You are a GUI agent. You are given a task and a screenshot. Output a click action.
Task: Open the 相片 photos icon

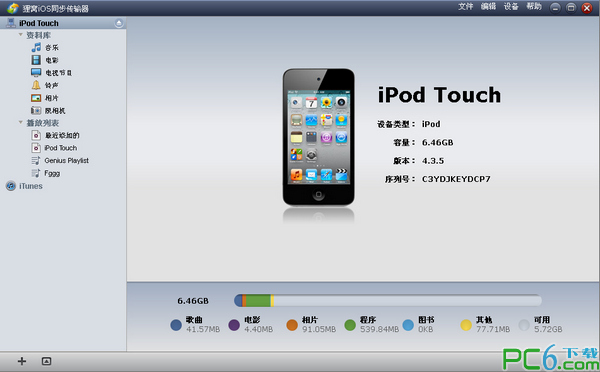click(x=36, y=98)
